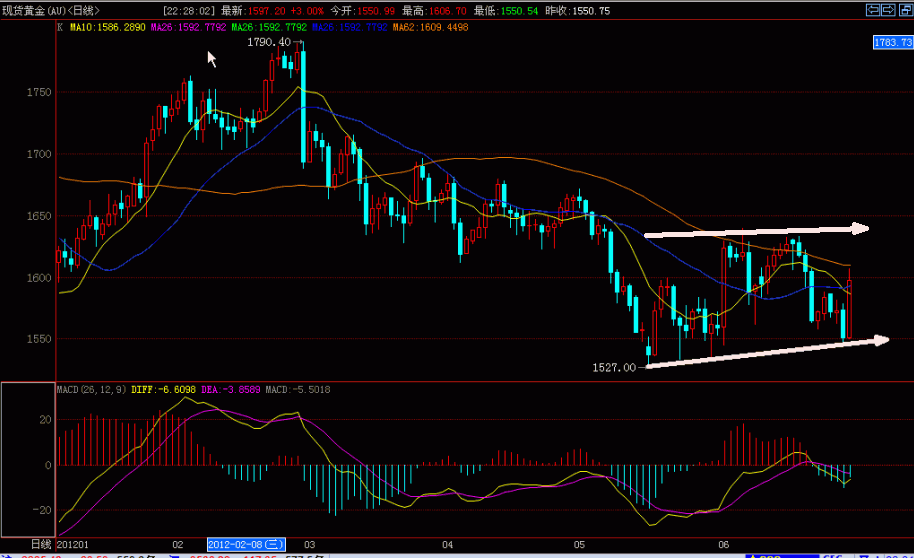Click the 最低:1550.54 low value

tap(506, 10)
